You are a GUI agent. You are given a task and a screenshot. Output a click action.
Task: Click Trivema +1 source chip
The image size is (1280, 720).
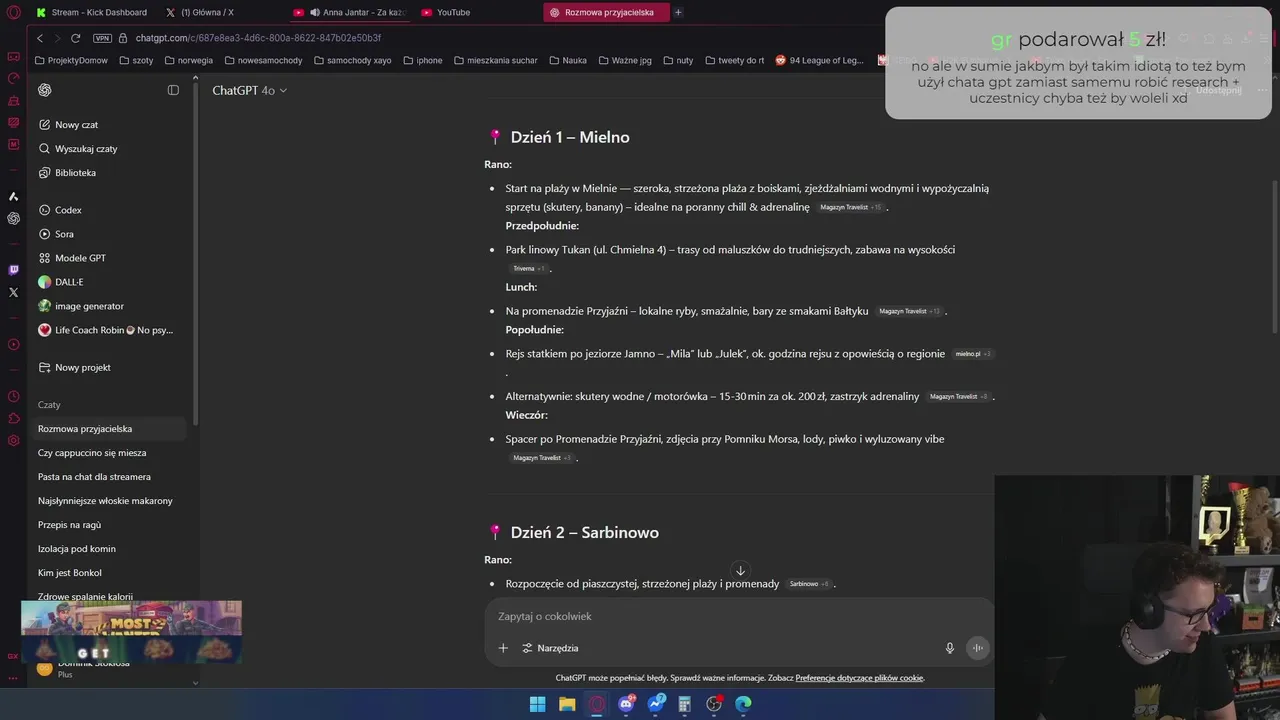[529, 269]
